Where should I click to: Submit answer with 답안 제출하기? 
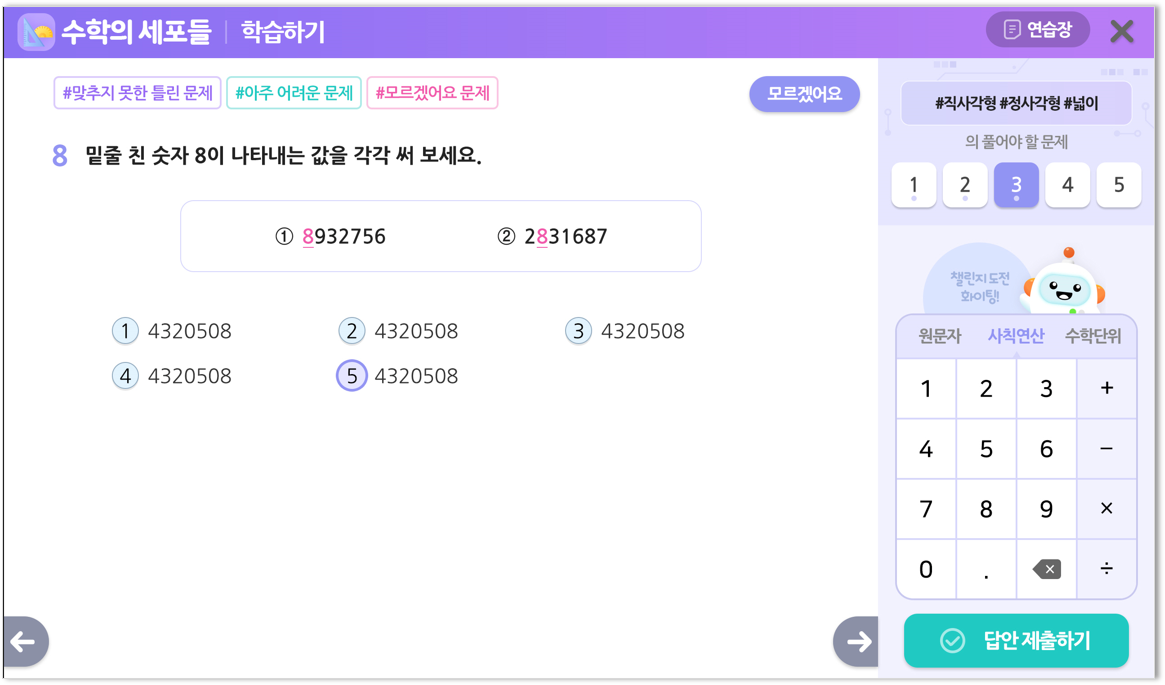click(x=1016, y=641)
